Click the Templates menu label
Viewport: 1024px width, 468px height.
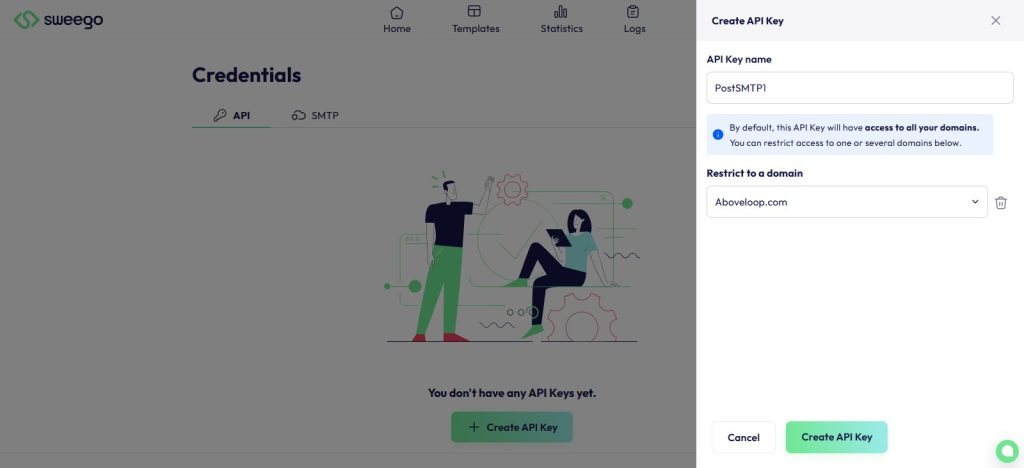coord(475,29)
